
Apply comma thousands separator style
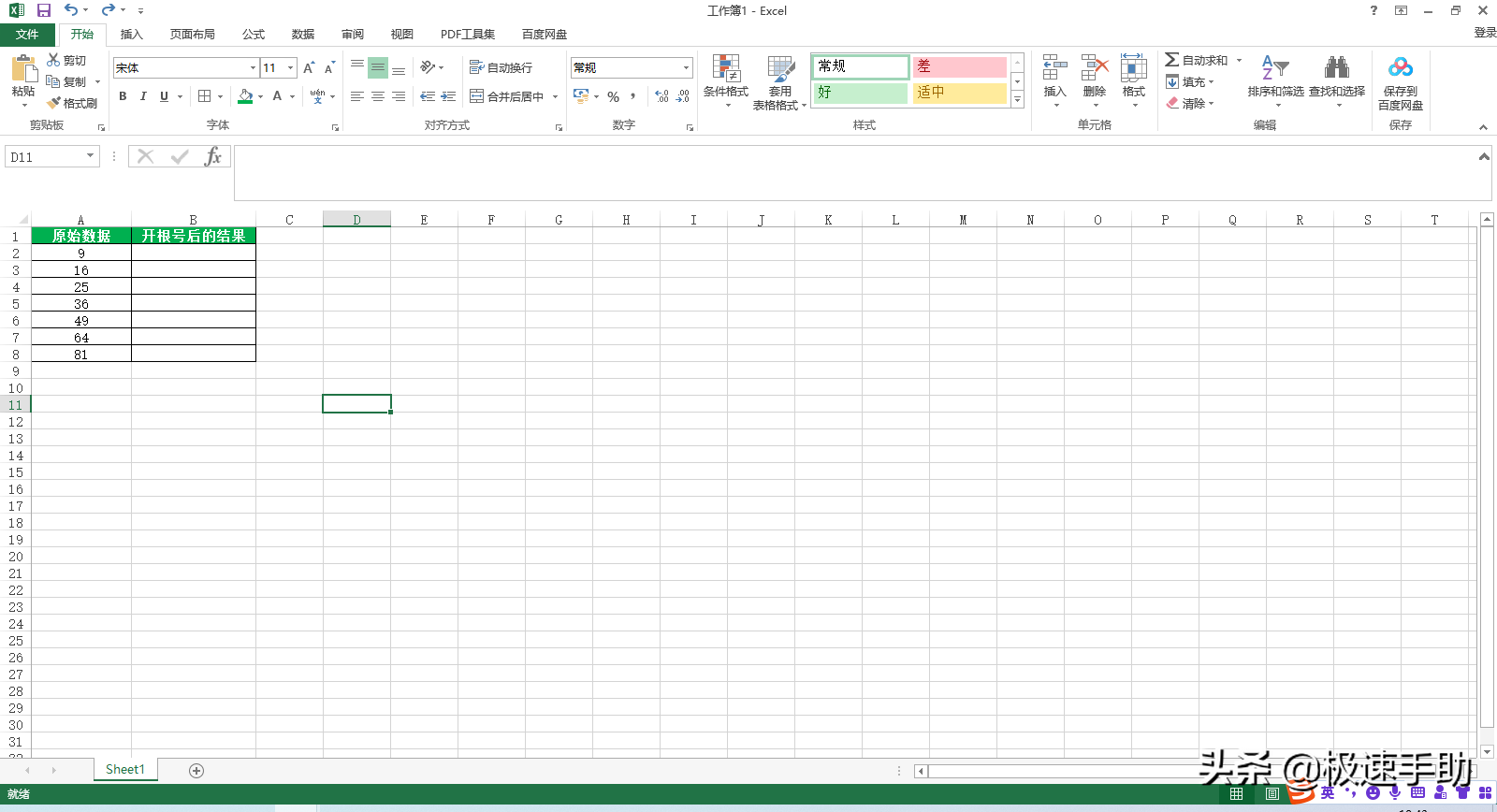633,96
